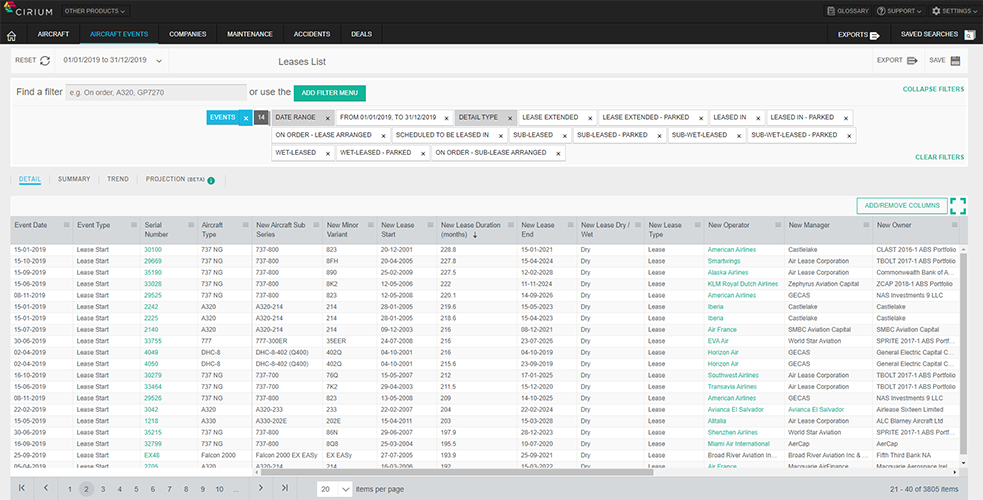Remove the Lease Extended filter chip

pyautogui.click(x=590, y=118)
